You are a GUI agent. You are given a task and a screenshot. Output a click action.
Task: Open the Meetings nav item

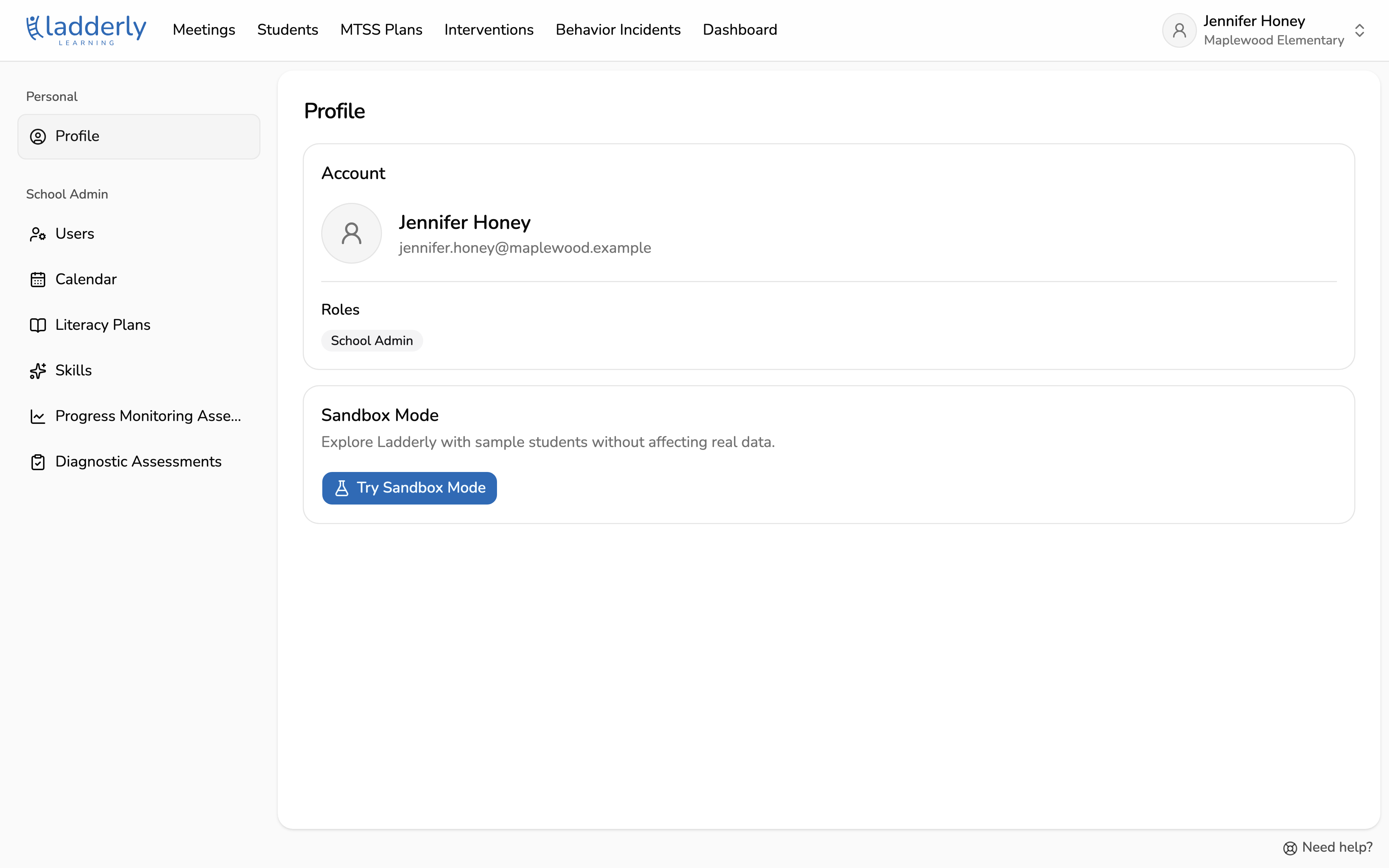[204, 30]
